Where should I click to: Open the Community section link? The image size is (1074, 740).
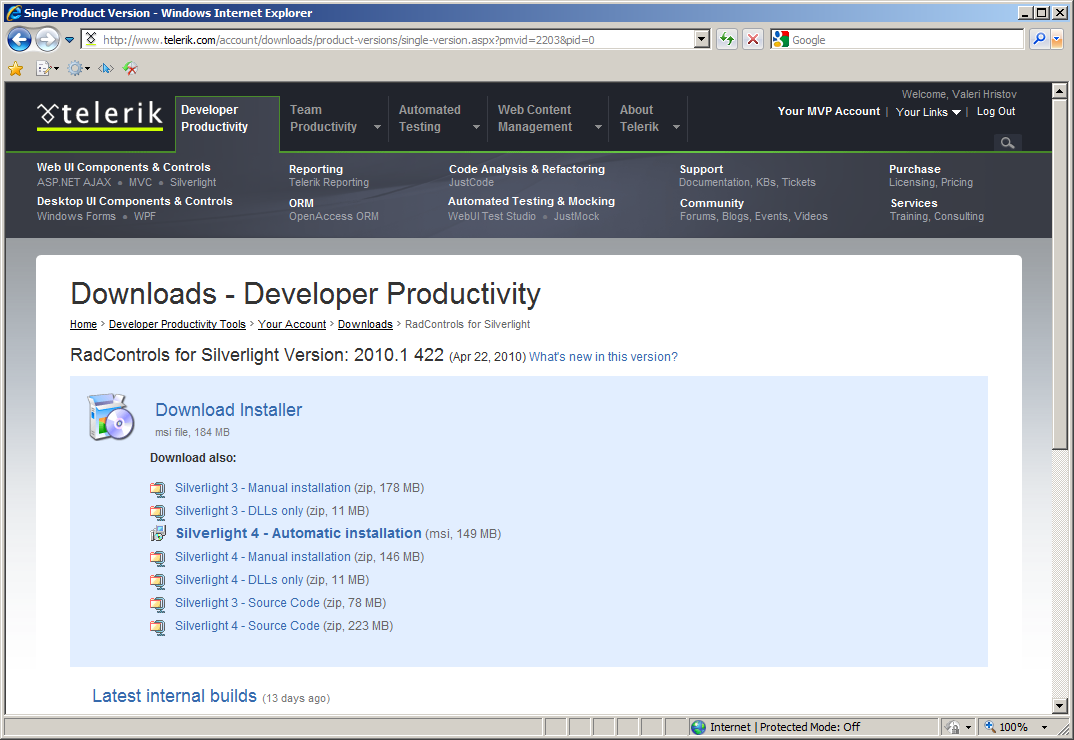[x=712, y=204]
